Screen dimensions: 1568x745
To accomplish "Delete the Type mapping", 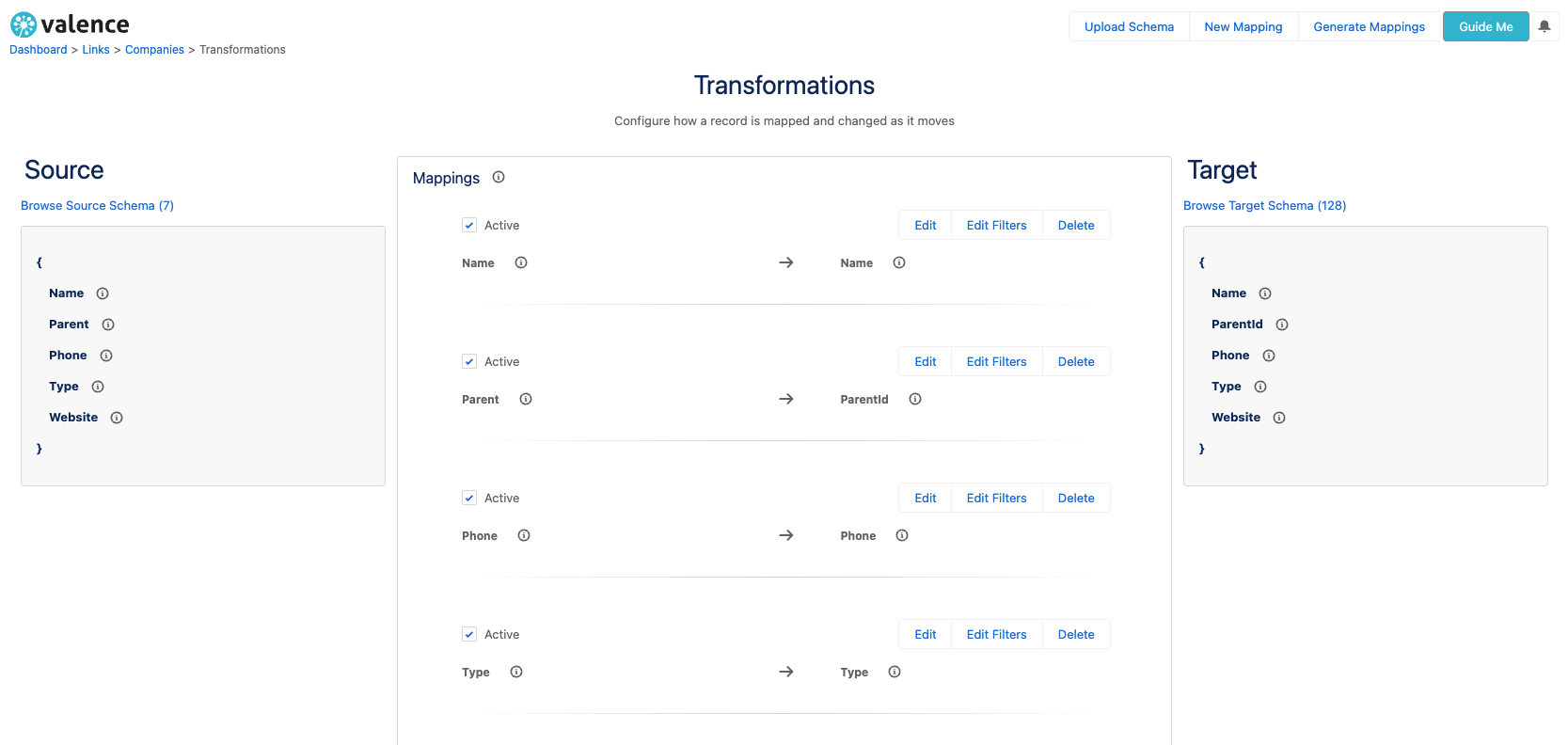I will (x=1076, y=634).
